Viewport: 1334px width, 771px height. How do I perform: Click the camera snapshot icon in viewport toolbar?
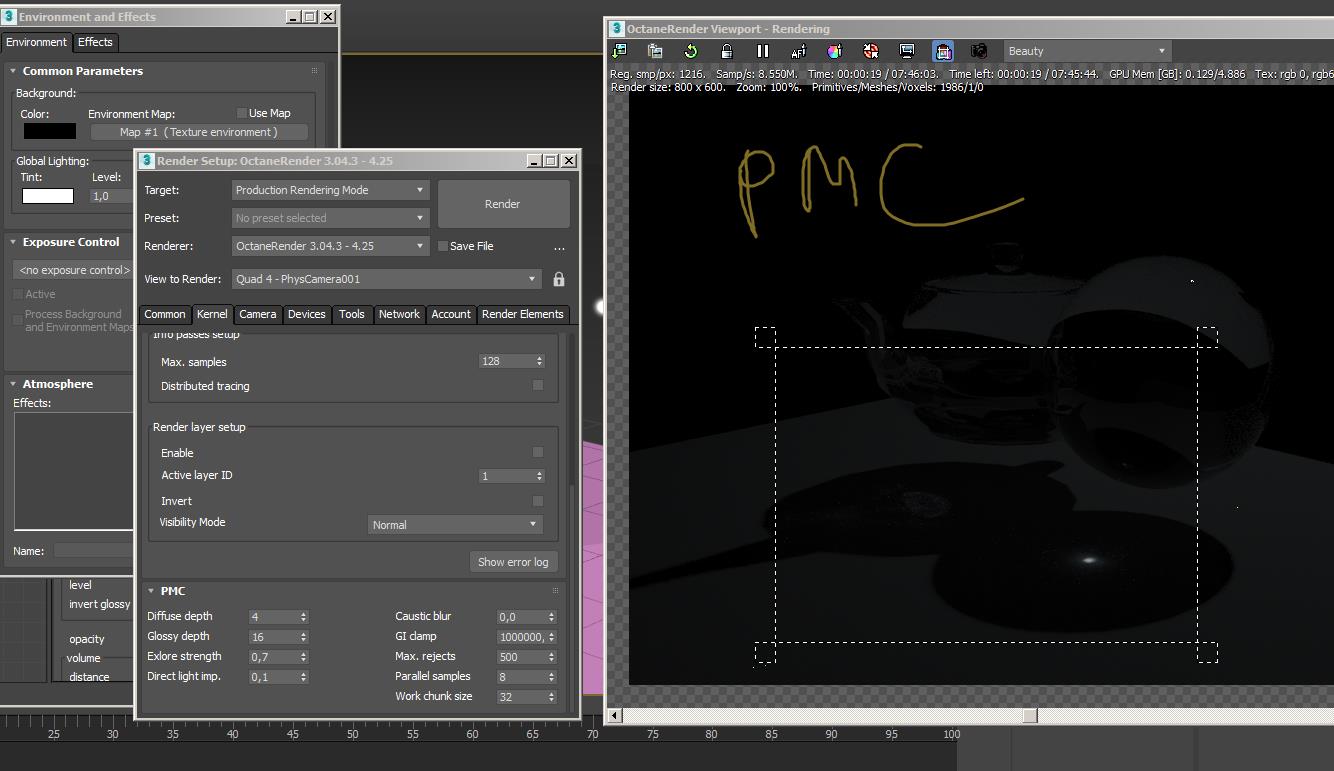(979, 51)
